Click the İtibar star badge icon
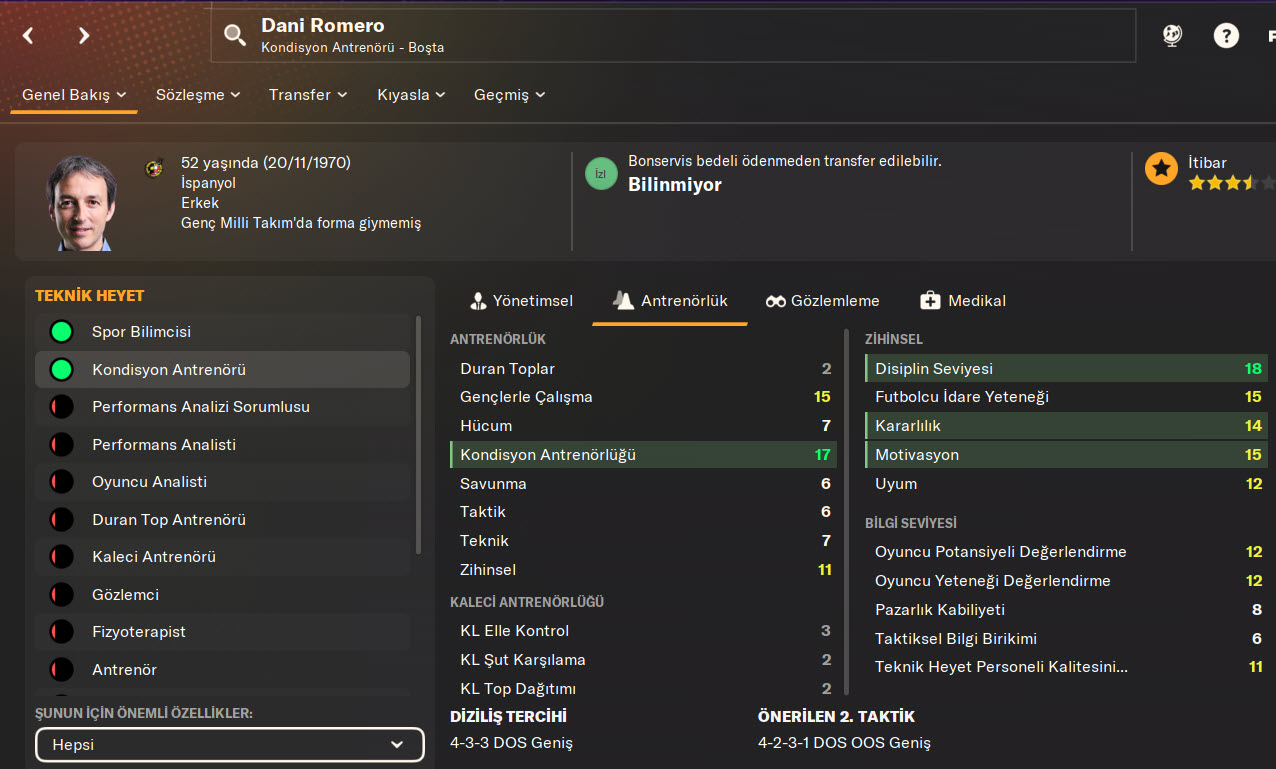This screenshot has width=1276, height=769. click(1161, 169)
